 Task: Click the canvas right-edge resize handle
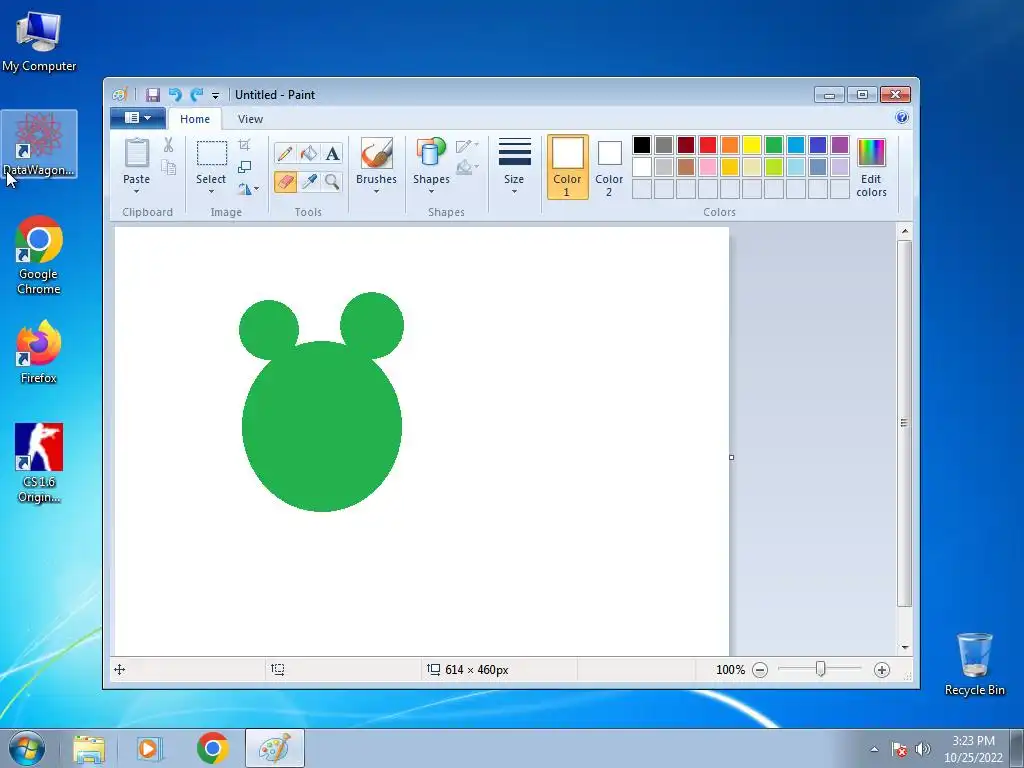point(731,457)
